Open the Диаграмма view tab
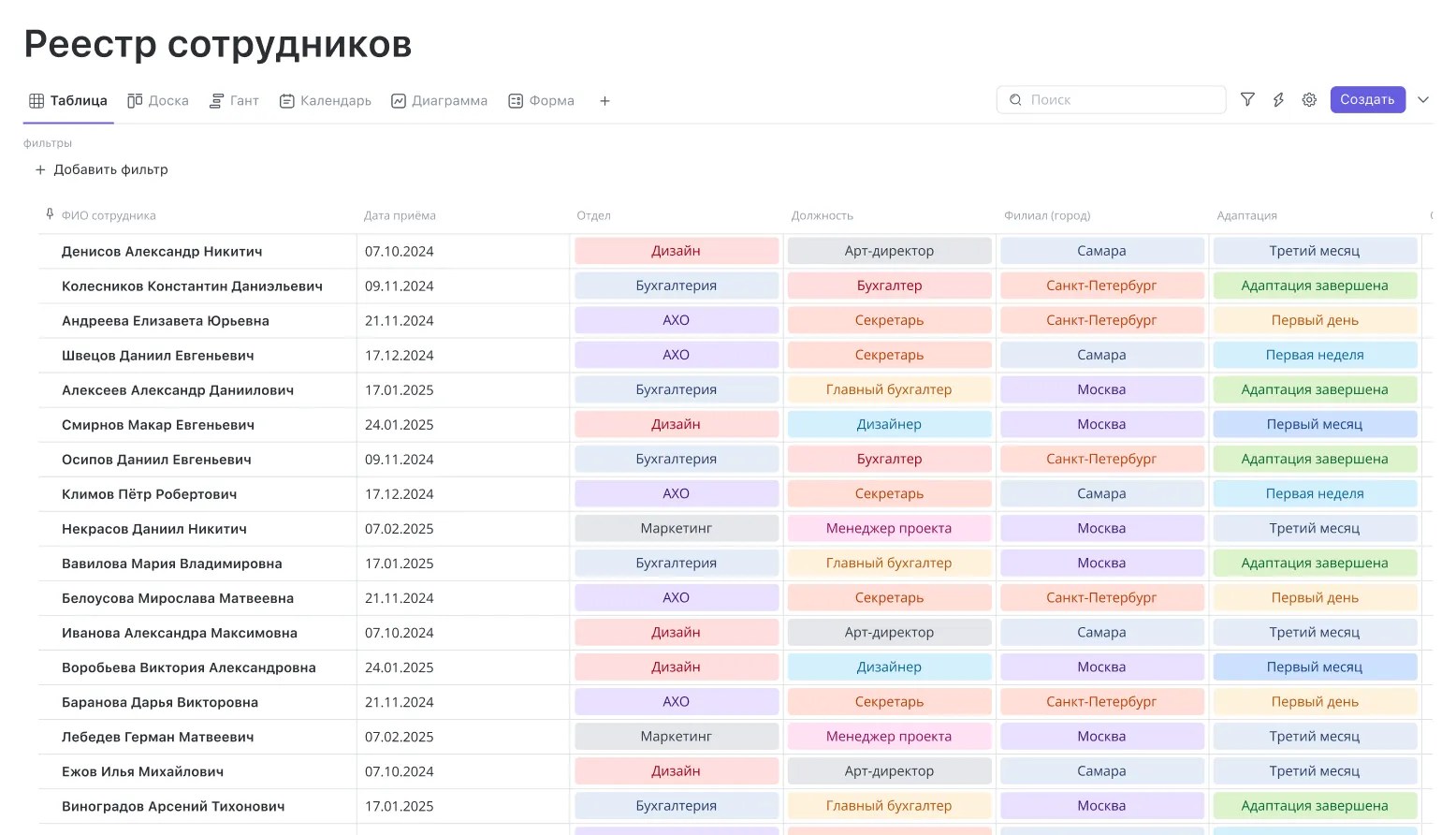Image resolution: width=1456 pixels, height=835 pixels. [x=439, y=100]
